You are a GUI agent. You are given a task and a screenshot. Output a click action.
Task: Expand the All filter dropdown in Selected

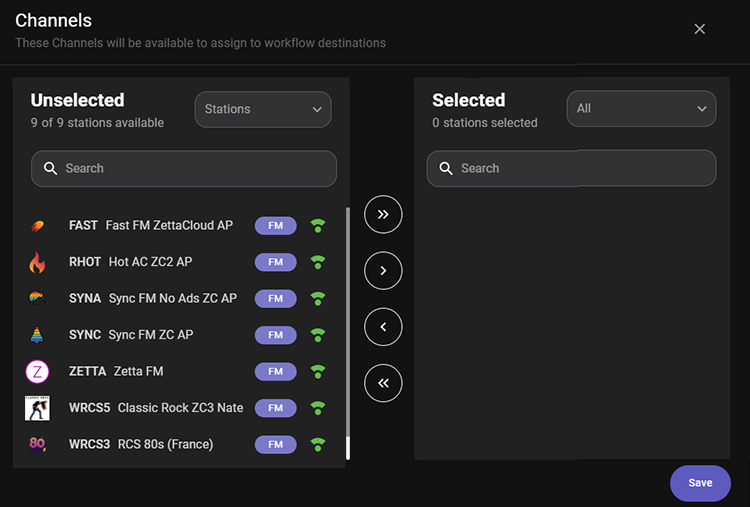point(641,109)
